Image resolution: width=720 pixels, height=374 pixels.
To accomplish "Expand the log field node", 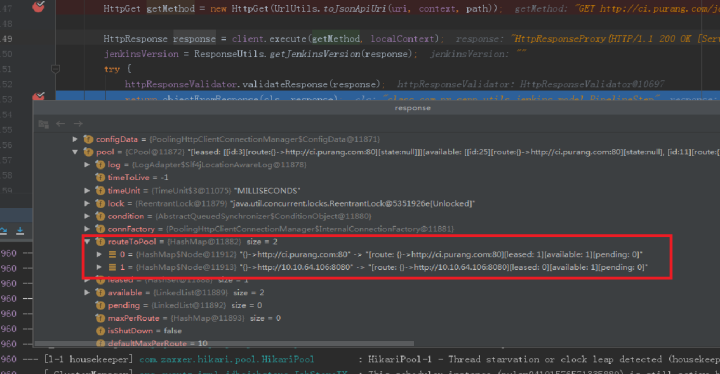I will coord(87,164).
